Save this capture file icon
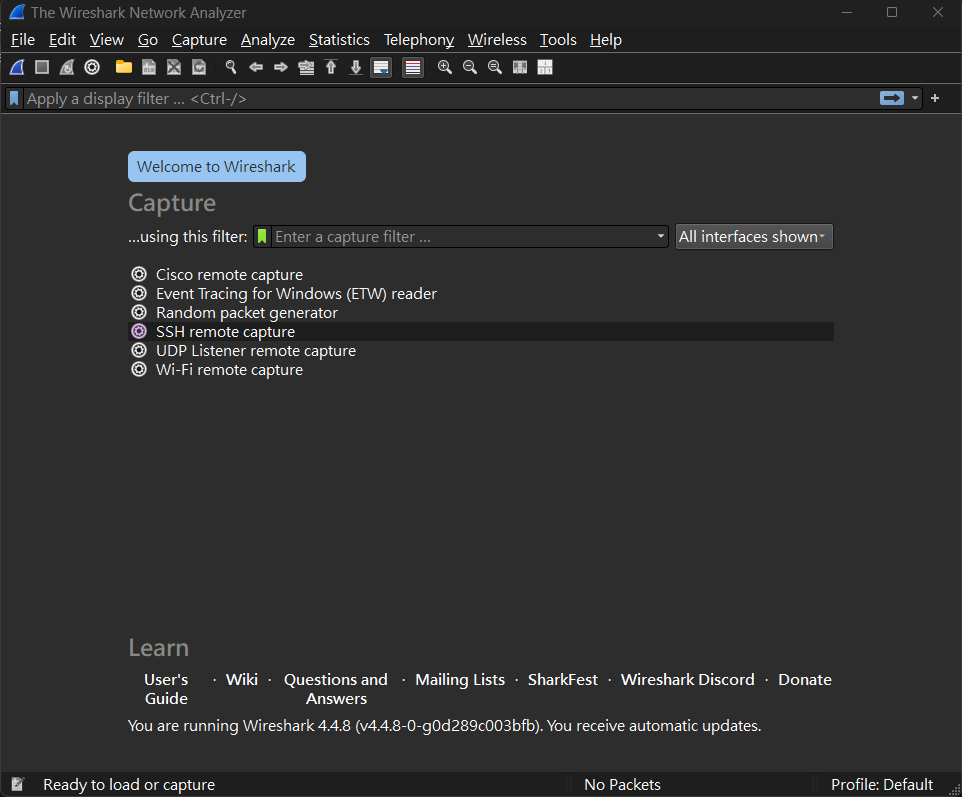The width and height of the screenshot is (962, 797). (149, 67)
